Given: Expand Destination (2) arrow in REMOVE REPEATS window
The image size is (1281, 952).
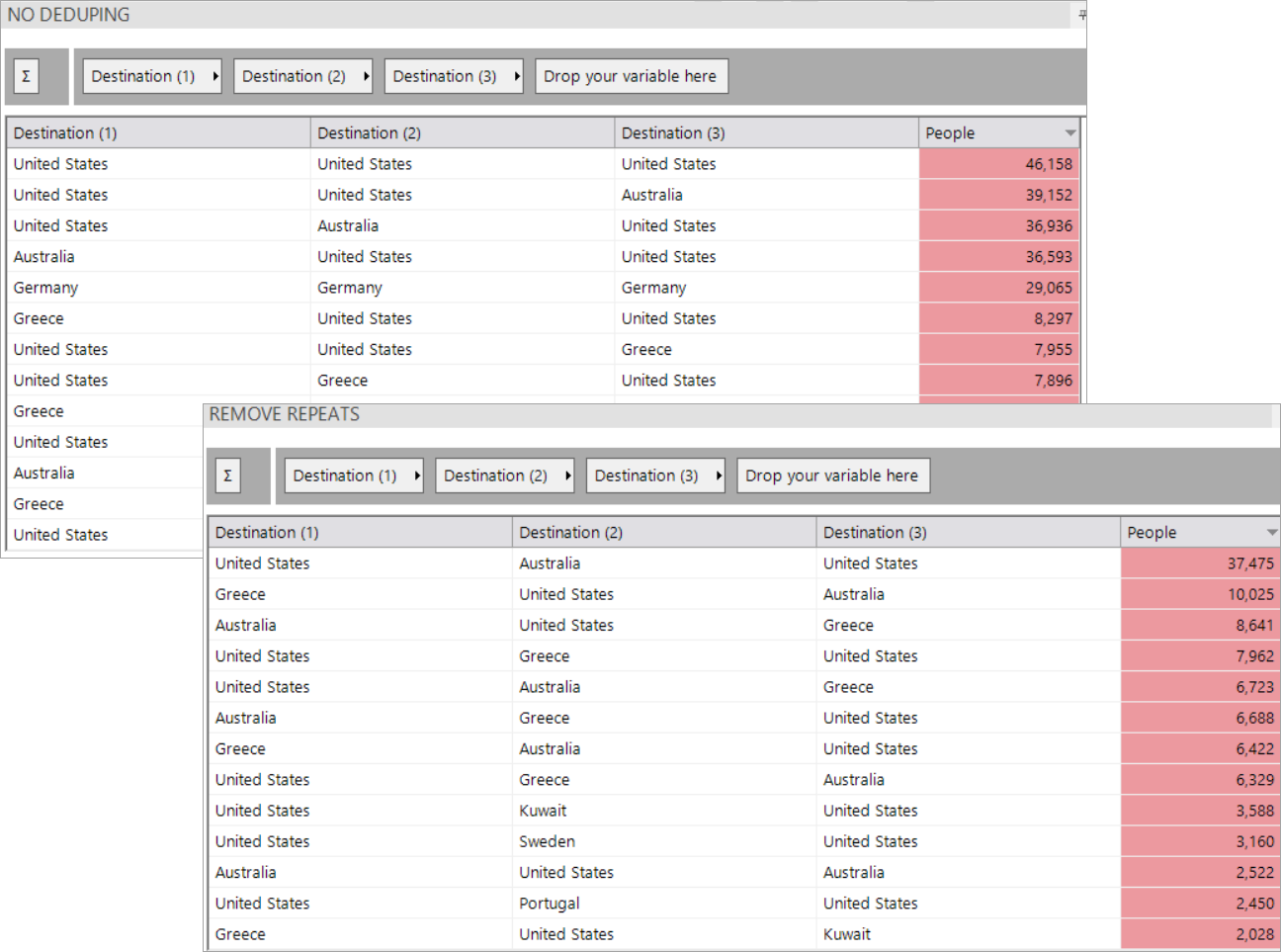Looking at the screenshot, I should coord(567,476).
